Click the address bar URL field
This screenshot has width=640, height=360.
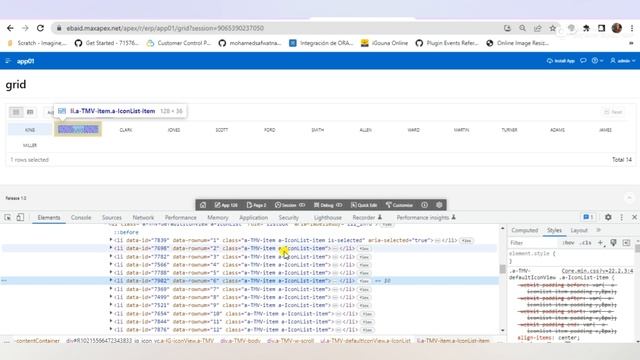[278, 28]
